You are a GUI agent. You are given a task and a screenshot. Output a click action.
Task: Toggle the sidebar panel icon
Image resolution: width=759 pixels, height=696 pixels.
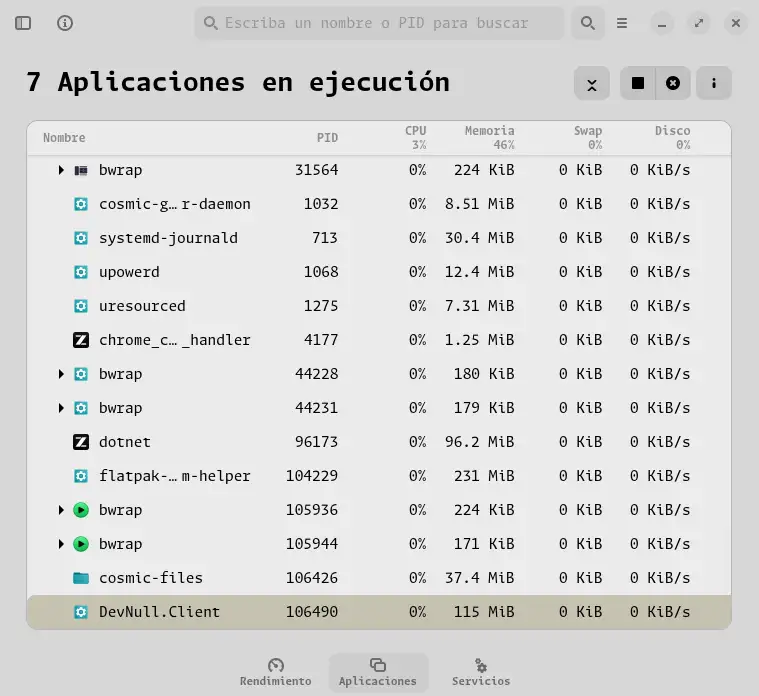(x=23, y=23)
